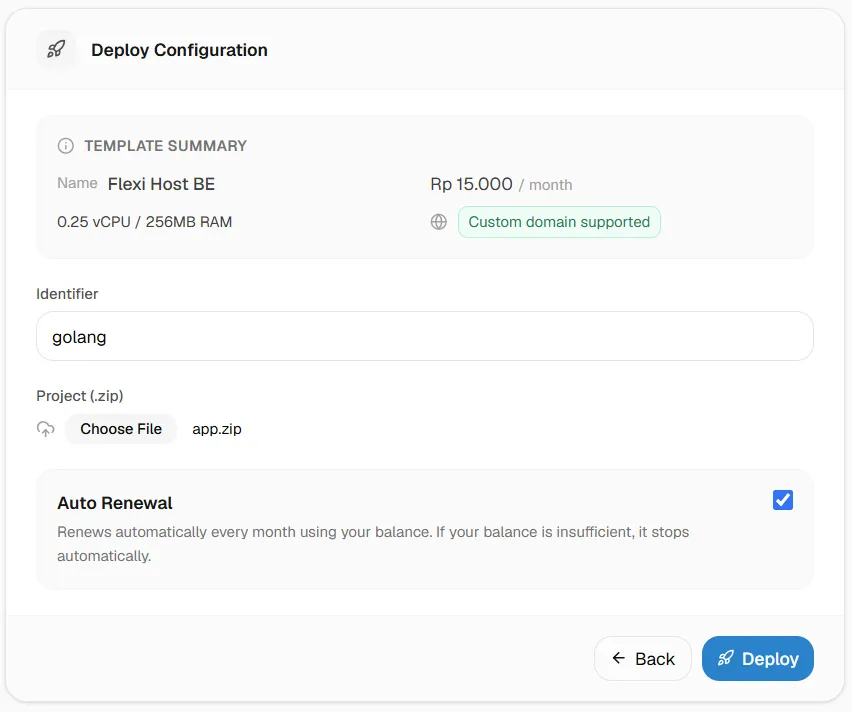Click the Flexi Host BE template name
The width and height of the screenshot is (852, 712).
[161, 184]
